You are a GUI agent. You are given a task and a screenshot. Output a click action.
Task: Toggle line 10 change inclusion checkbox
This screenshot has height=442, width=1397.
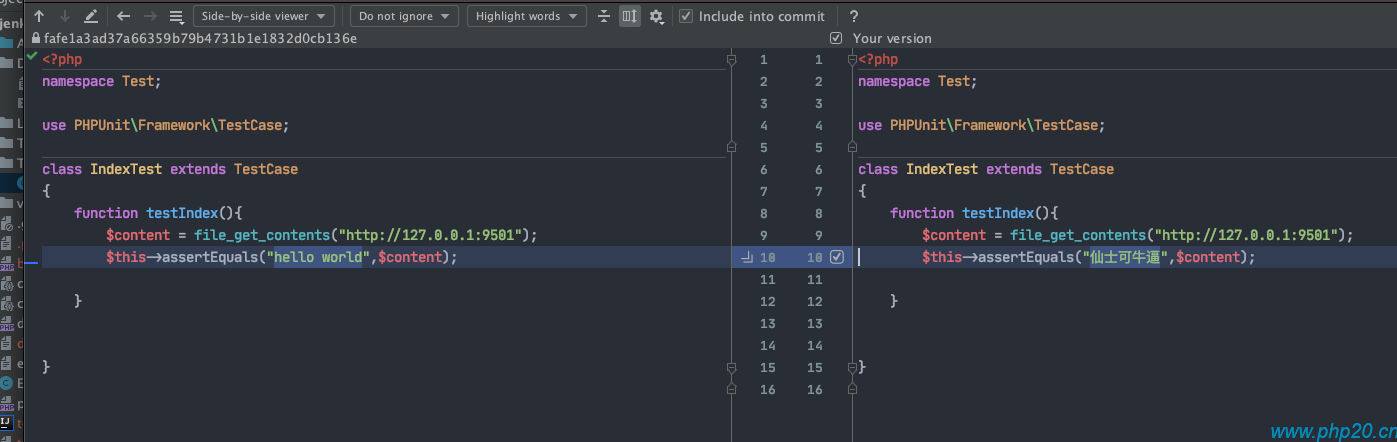tap(837, 257)
